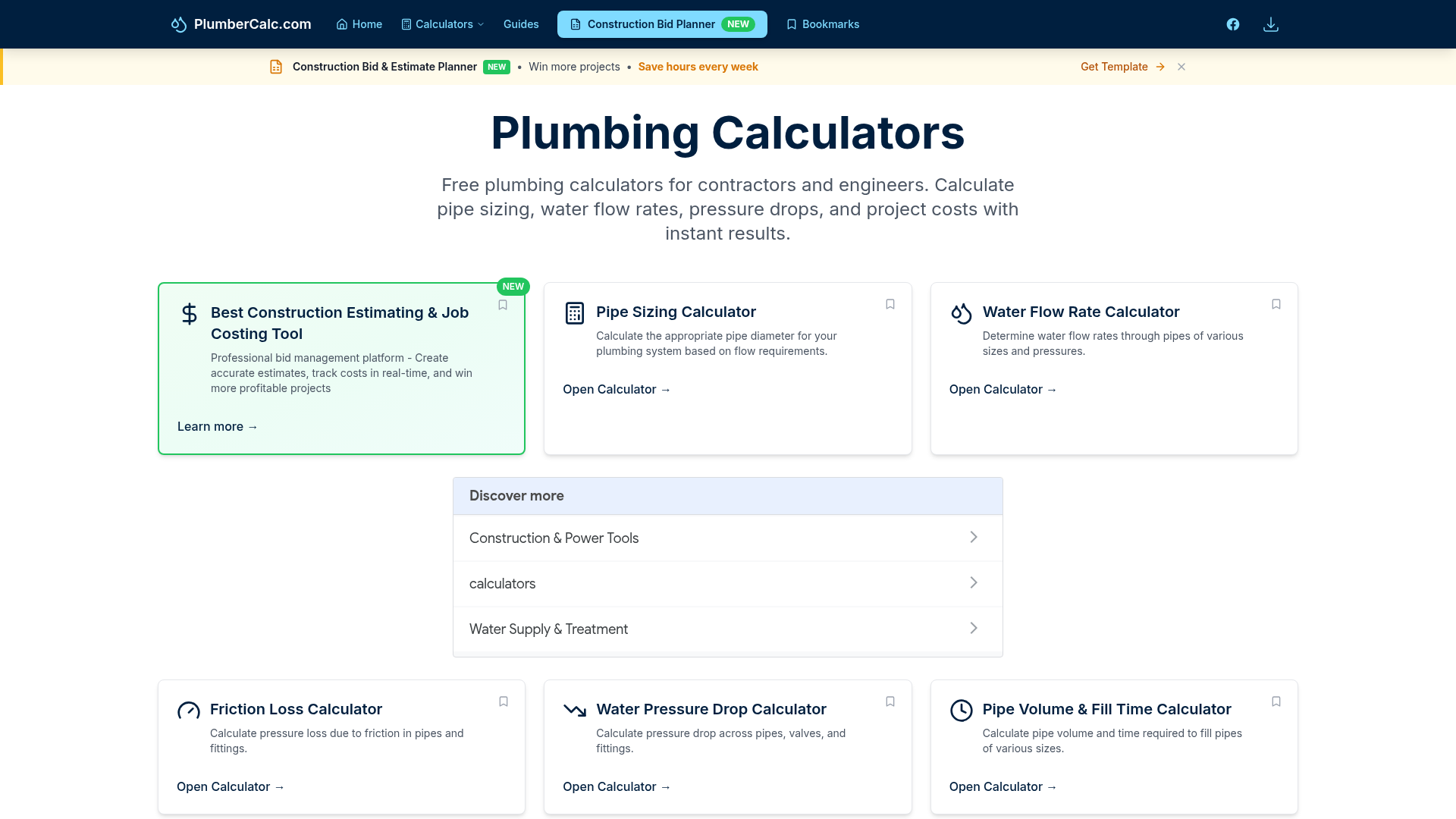Screen dimensions: 1456x819
Task: Dismiss the Construction Bid banner
Action: pos(1181,67)
